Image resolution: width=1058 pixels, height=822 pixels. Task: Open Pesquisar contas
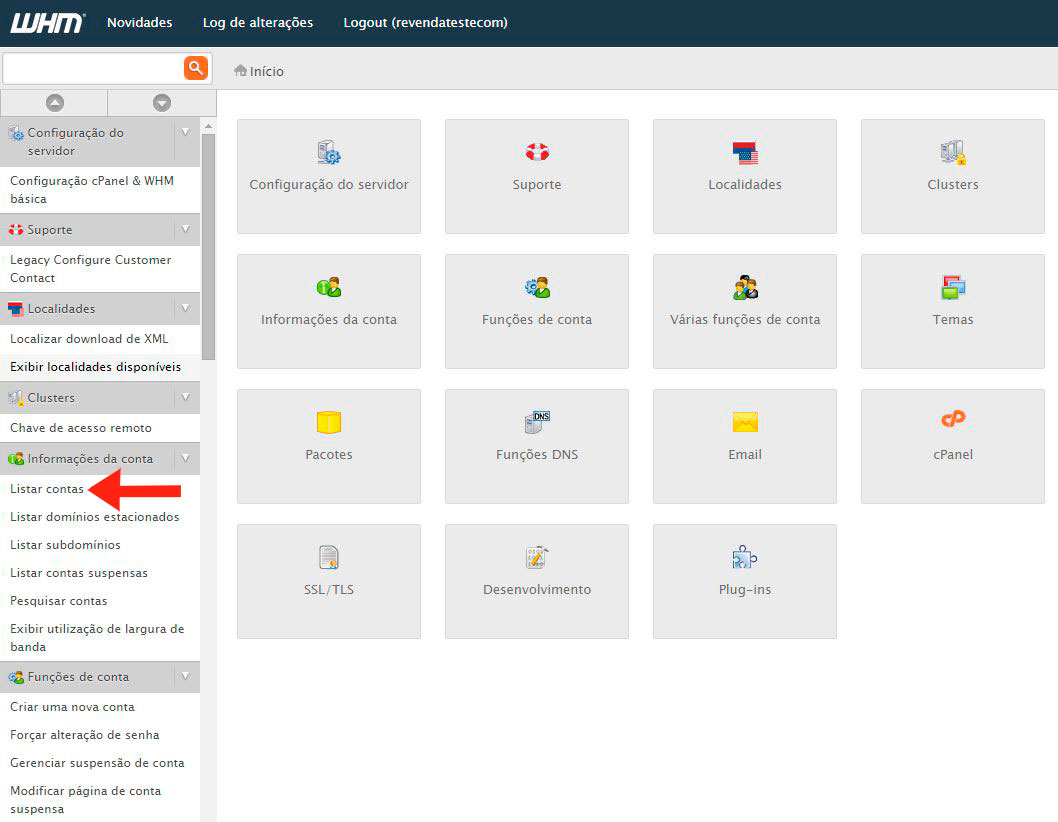point(59,601)
